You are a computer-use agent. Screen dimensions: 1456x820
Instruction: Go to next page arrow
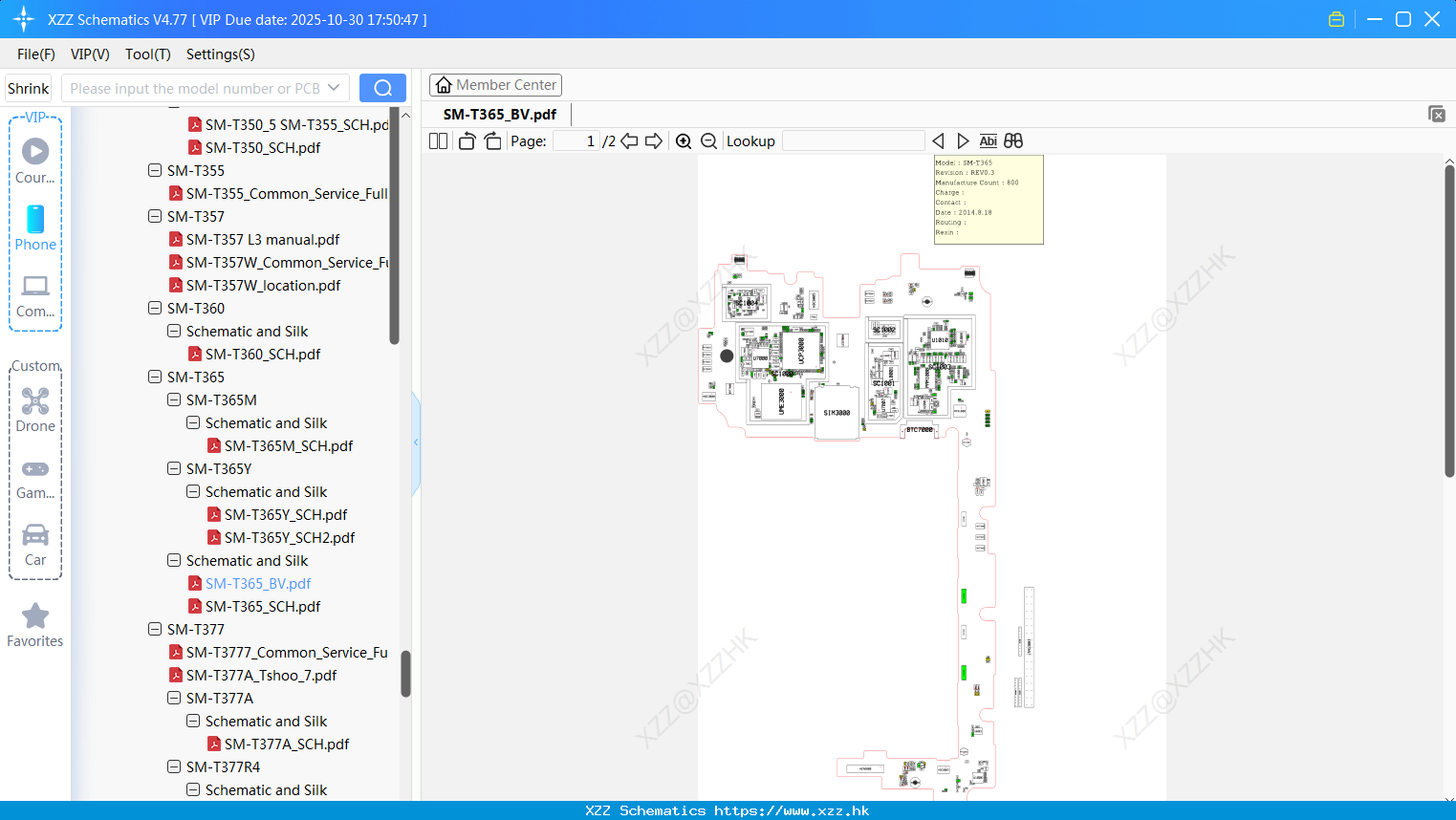click(x=654, y=140)
